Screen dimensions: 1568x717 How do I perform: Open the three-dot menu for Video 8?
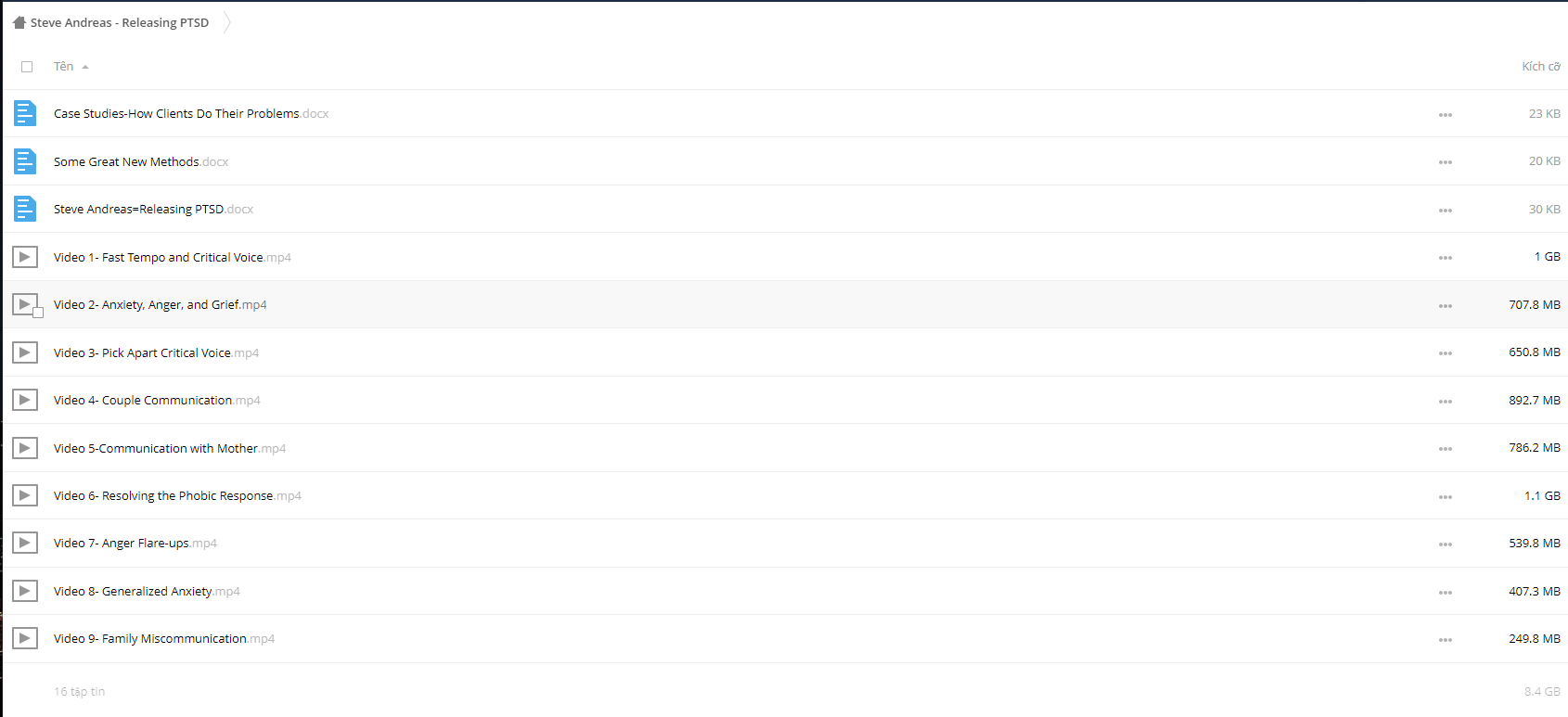[1446, 593]
